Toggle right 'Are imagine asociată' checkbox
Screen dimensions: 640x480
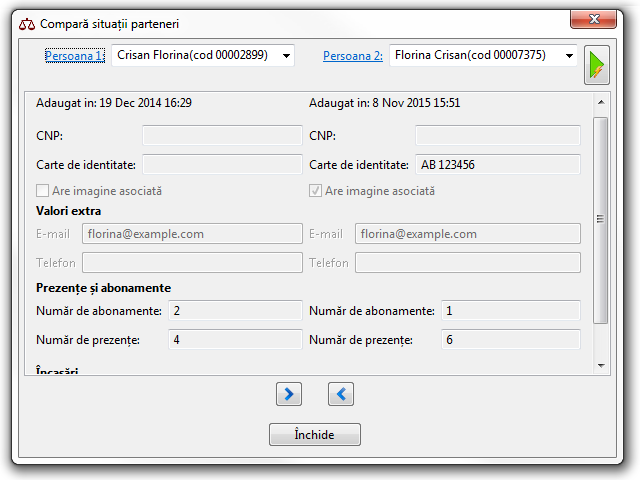coord(316,191)
